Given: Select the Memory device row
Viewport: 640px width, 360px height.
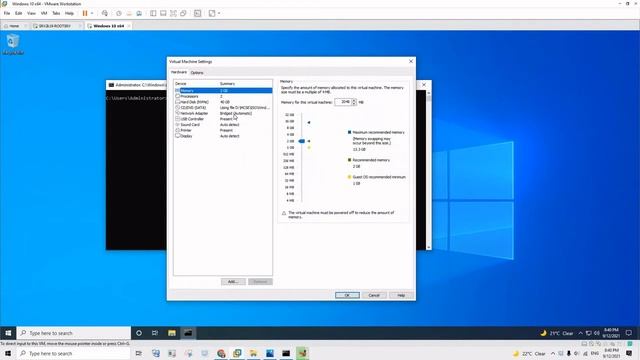Looking at the screenshot, I should 223,91.
